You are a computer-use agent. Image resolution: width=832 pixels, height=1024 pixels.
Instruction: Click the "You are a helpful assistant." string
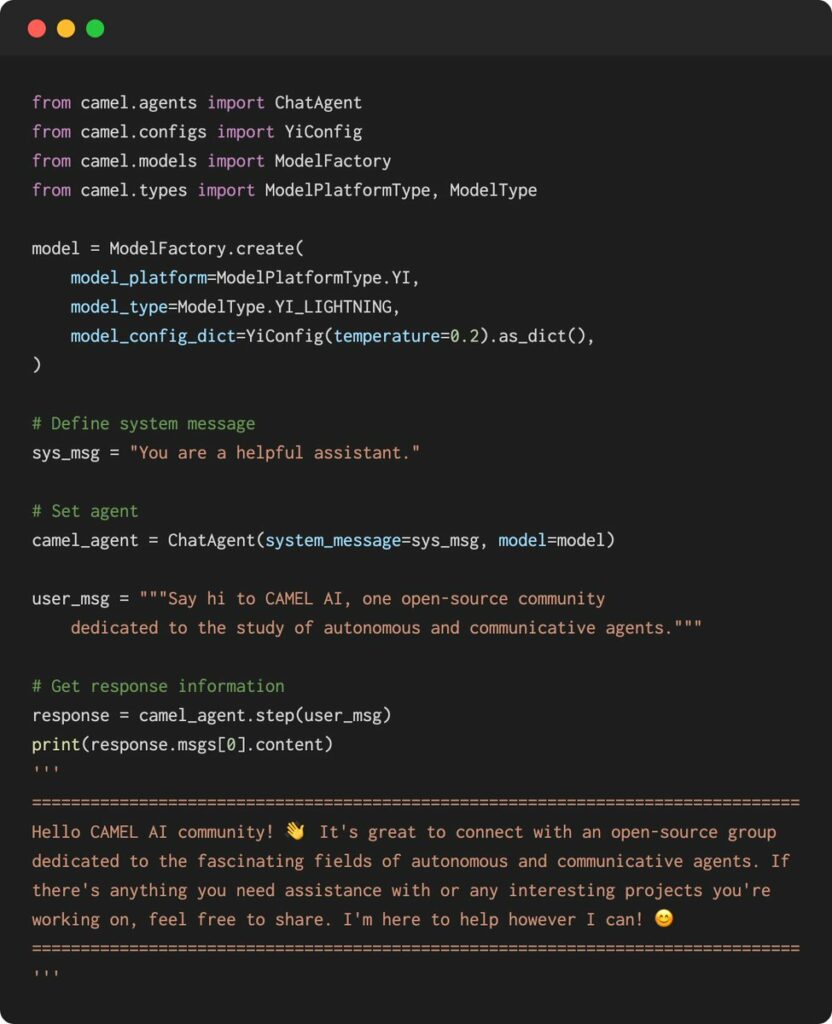(x=274, y=452)
